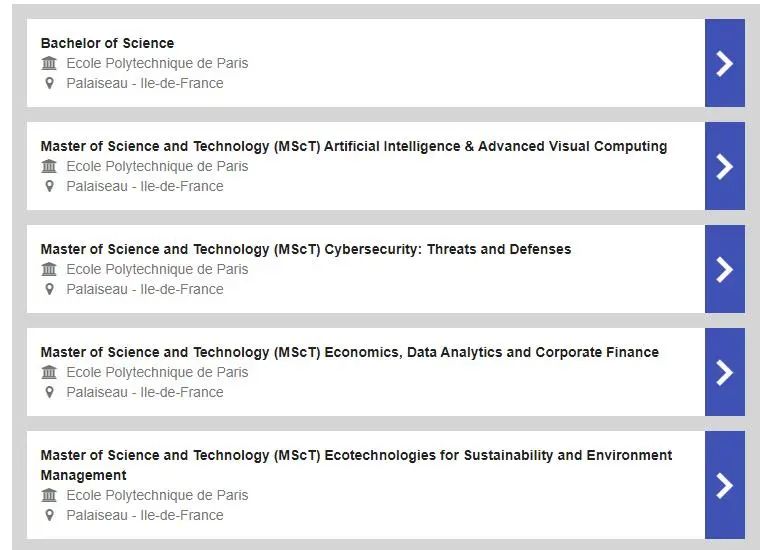The width and height of the screenshot is (771, 550).
Task: Open the MScT Ecotechnologies for Sustainability title
Action: pos(356,465)
